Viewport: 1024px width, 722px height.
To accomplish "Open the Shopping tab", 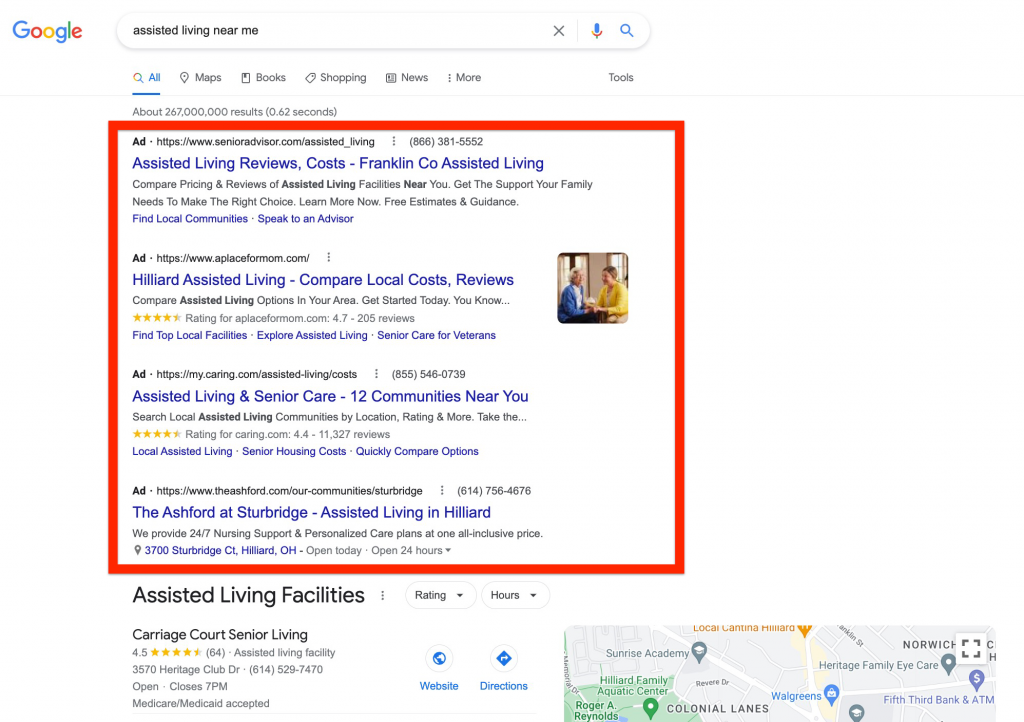I will tap(336, 78).
